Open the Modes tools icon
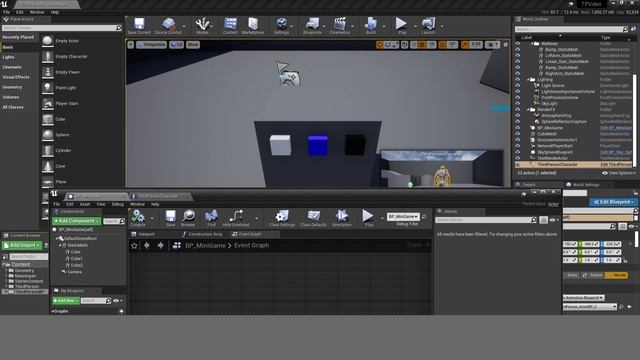Viewport: 640px width, 360px height. (202, 26)
